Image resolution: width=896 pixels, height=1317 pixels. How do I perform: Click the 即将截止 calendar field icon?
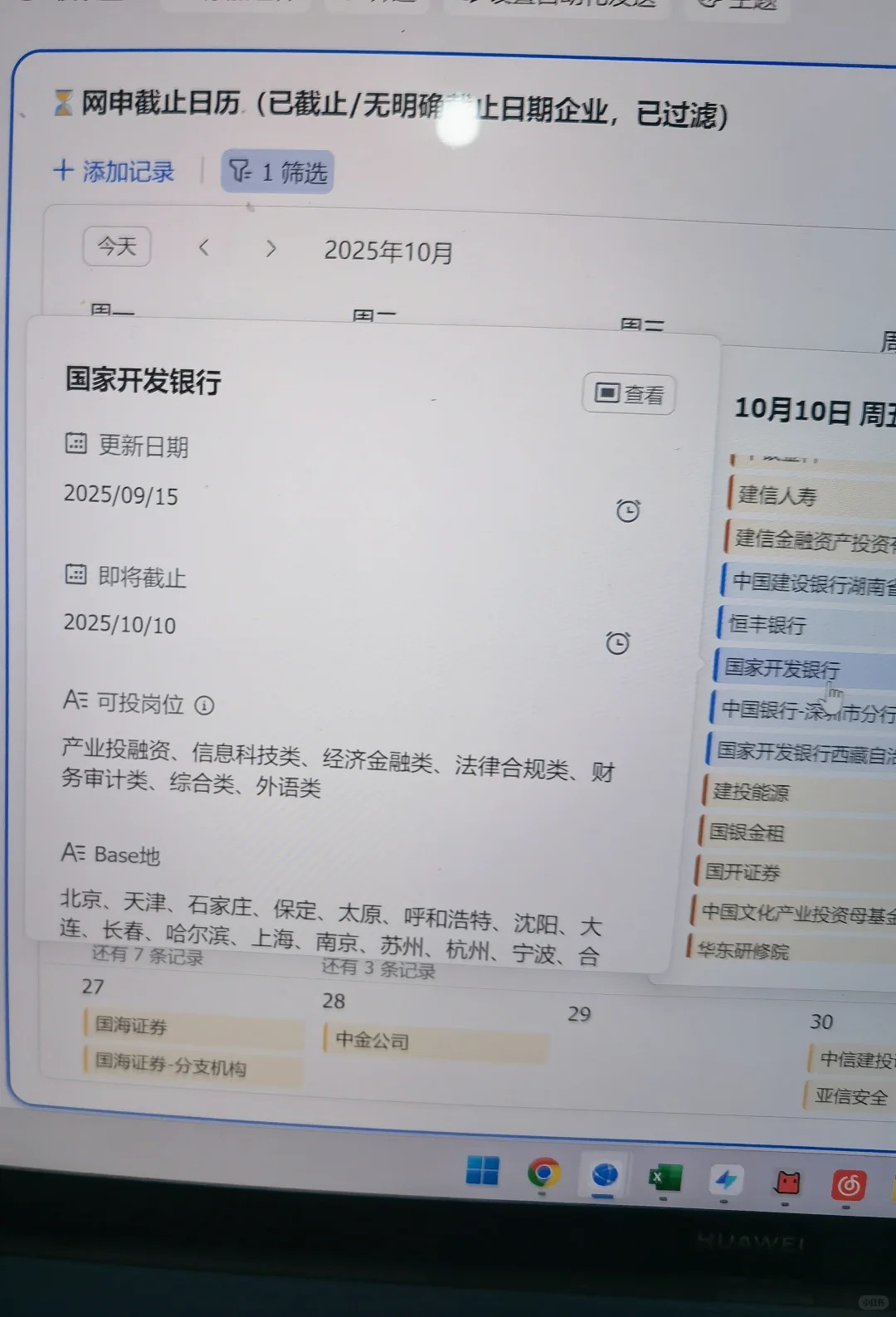(x=75, y=573)
